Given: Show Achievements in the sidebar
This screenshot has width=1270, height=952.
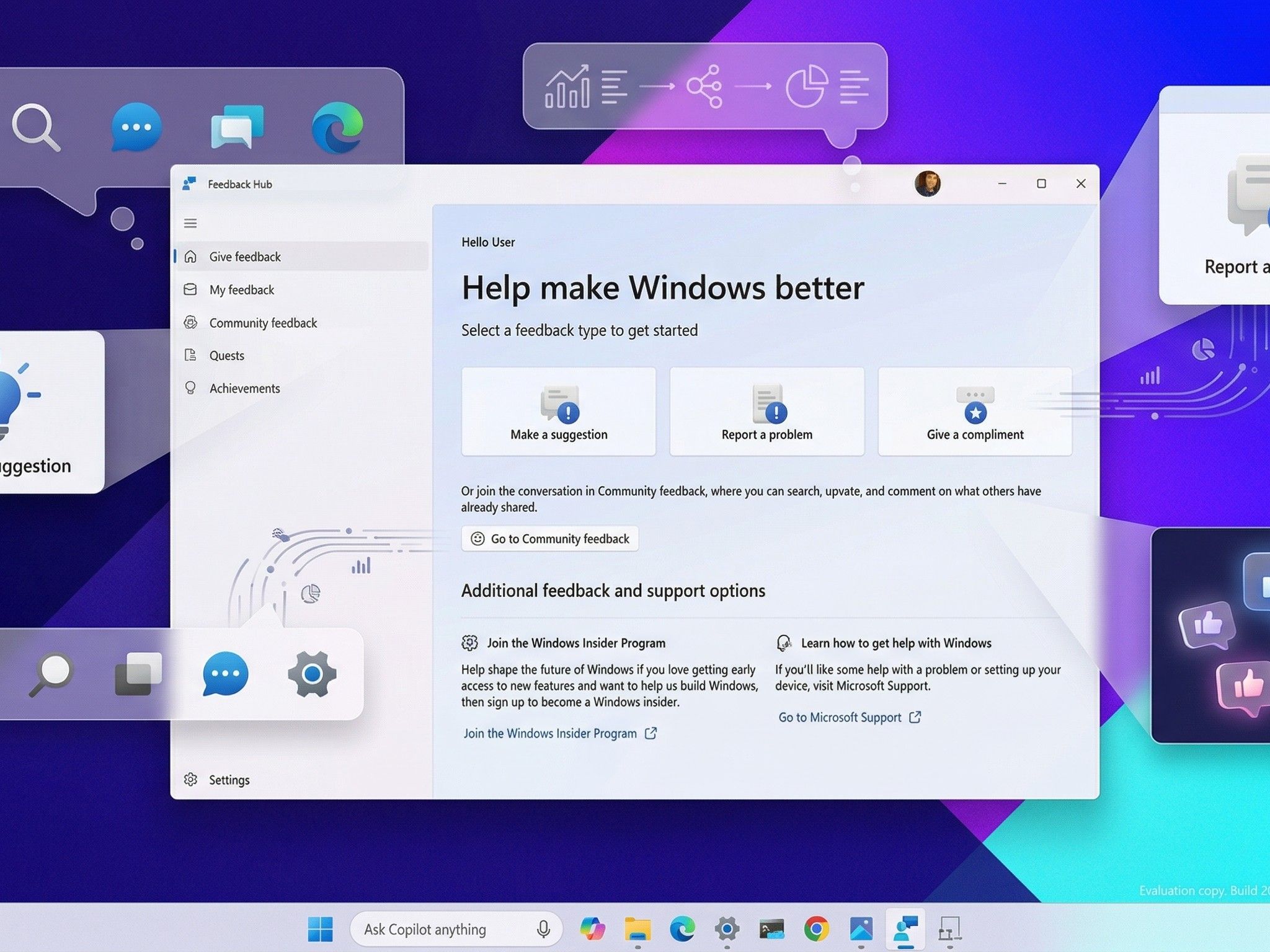Looking at the screenshot, I should pos(301,388).
